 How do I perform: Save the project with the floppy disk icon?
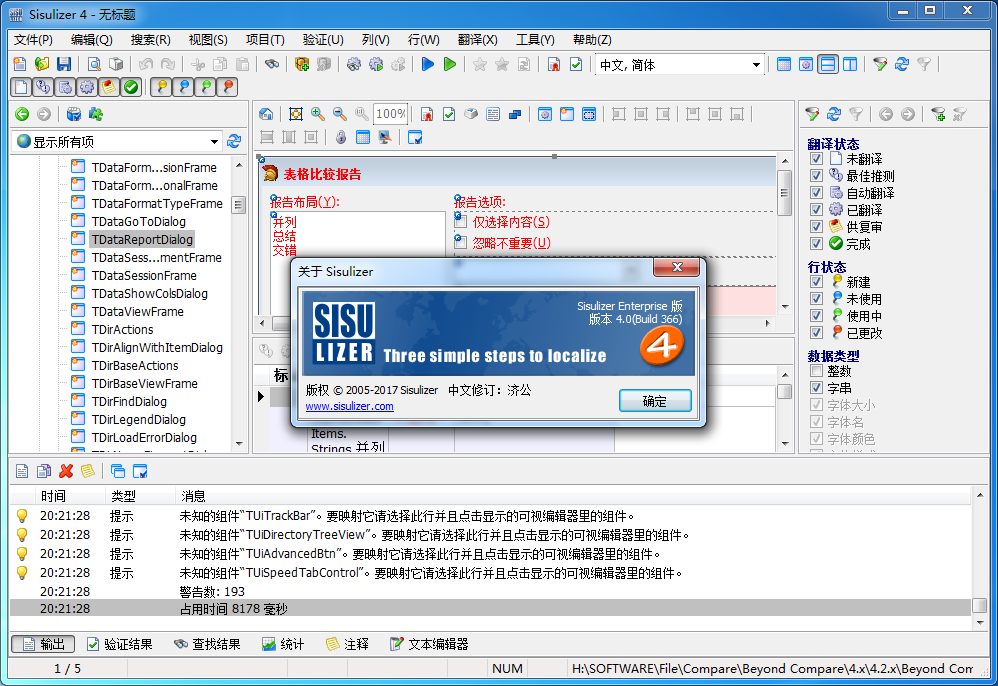(63, 64)
